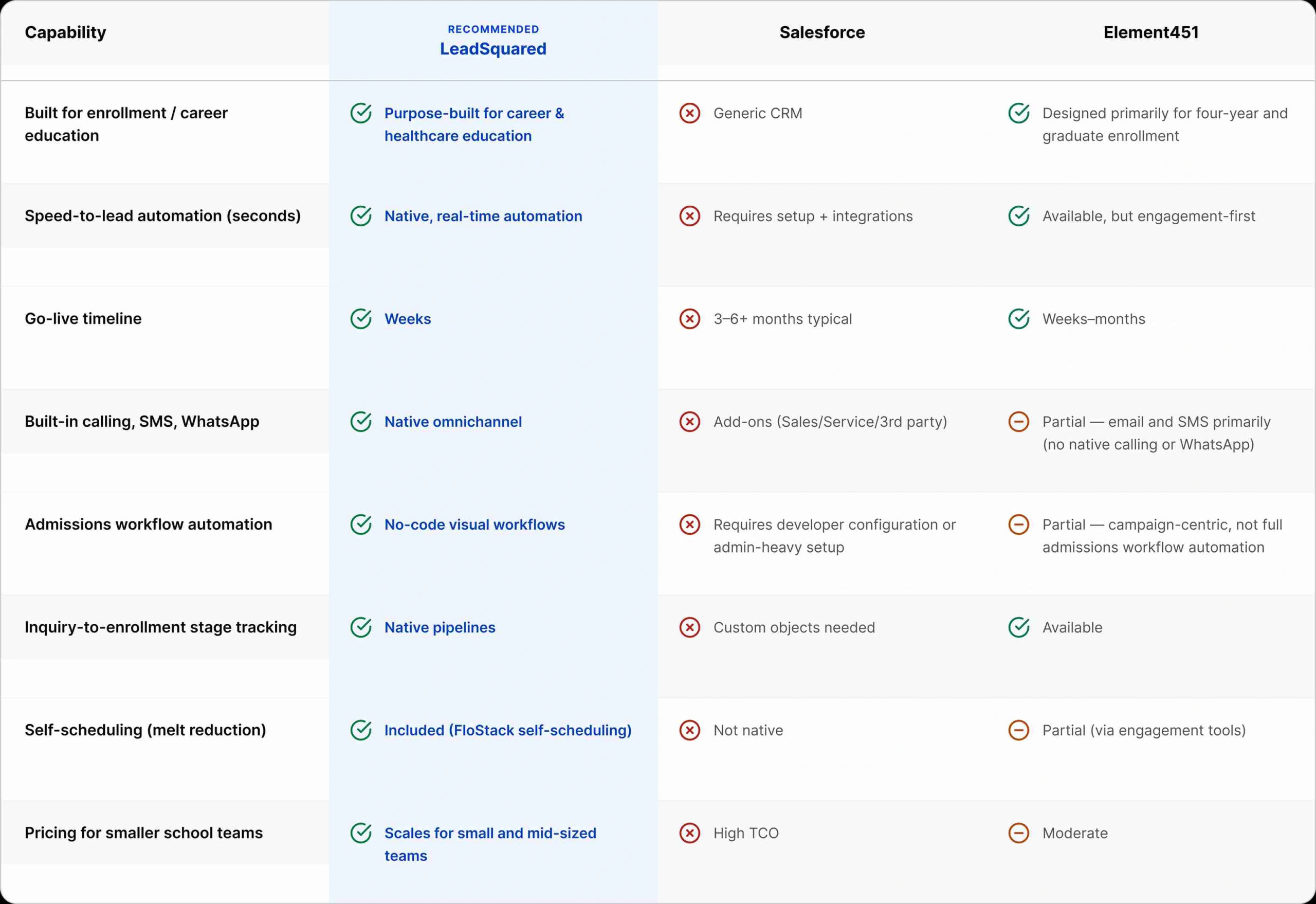Click the 'RECOMMENDED' label above LeadSquared
The height and width of the screenshot is (904, 1316).
pos(493,29)
